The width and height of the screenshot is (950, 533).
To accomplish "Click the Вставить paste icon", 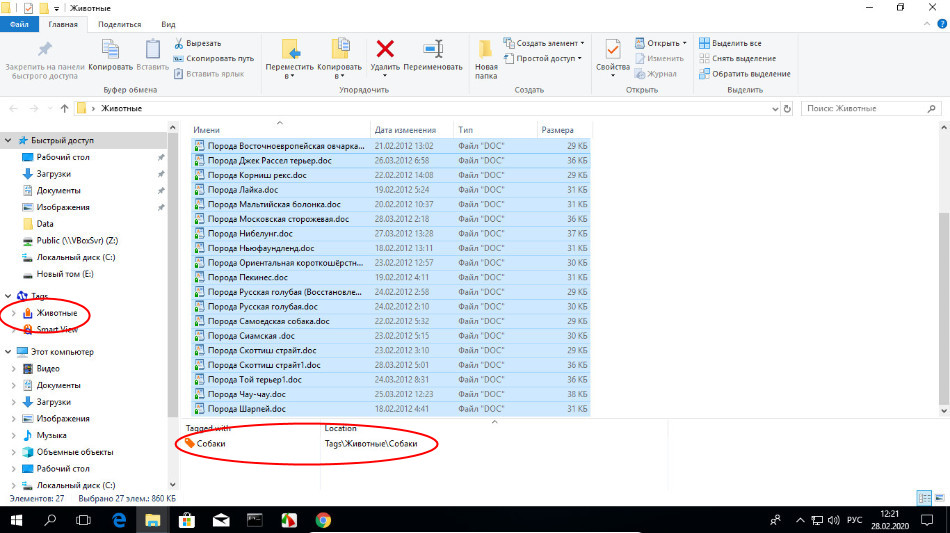I will pyautogui.click(x=153, y=49).
